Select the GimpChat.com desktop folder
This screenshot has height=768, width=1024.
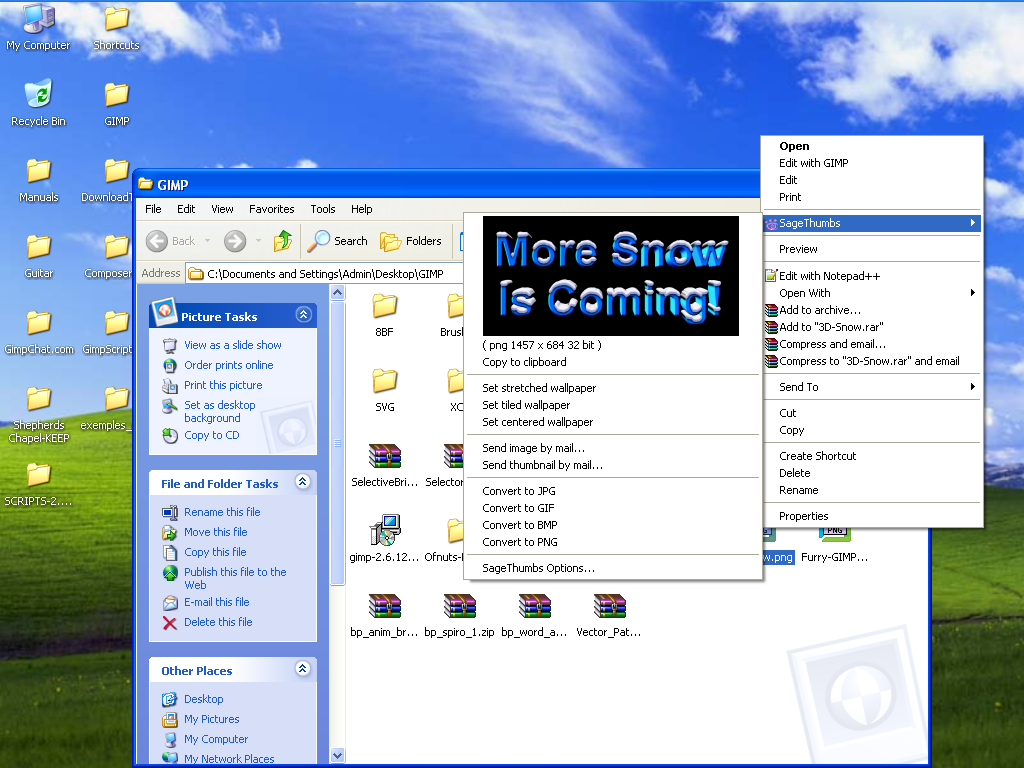click(39, 332)
